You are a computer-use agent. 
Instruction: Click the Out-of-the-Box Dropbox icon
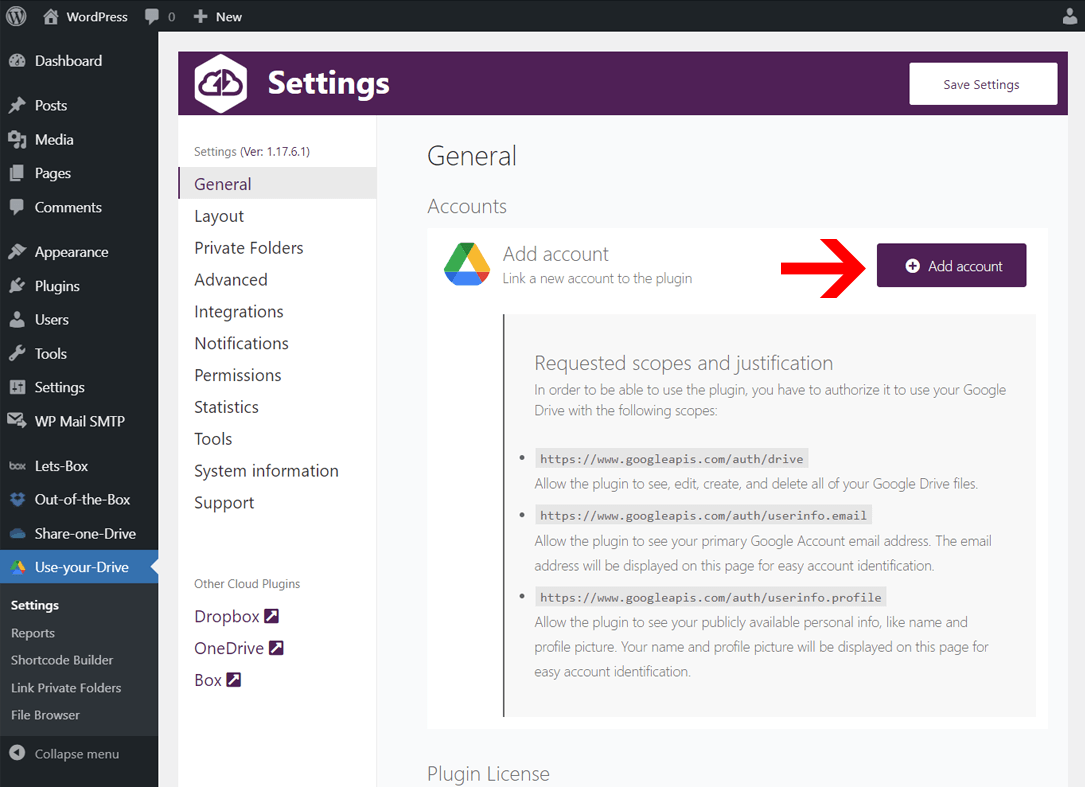pos(17,500)
